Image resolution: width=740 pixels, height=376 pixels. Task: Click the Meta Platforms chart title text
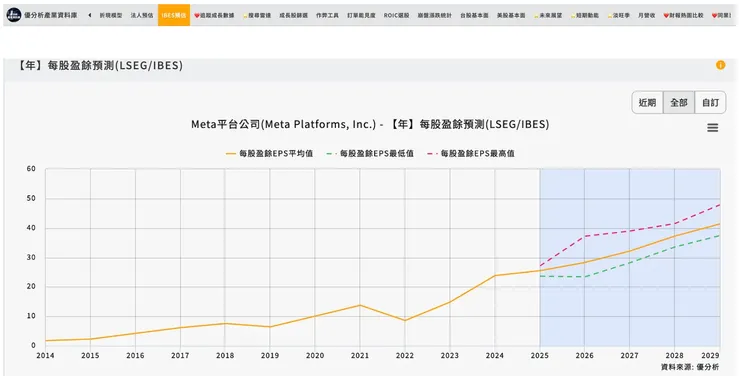(x=370, y=125)
